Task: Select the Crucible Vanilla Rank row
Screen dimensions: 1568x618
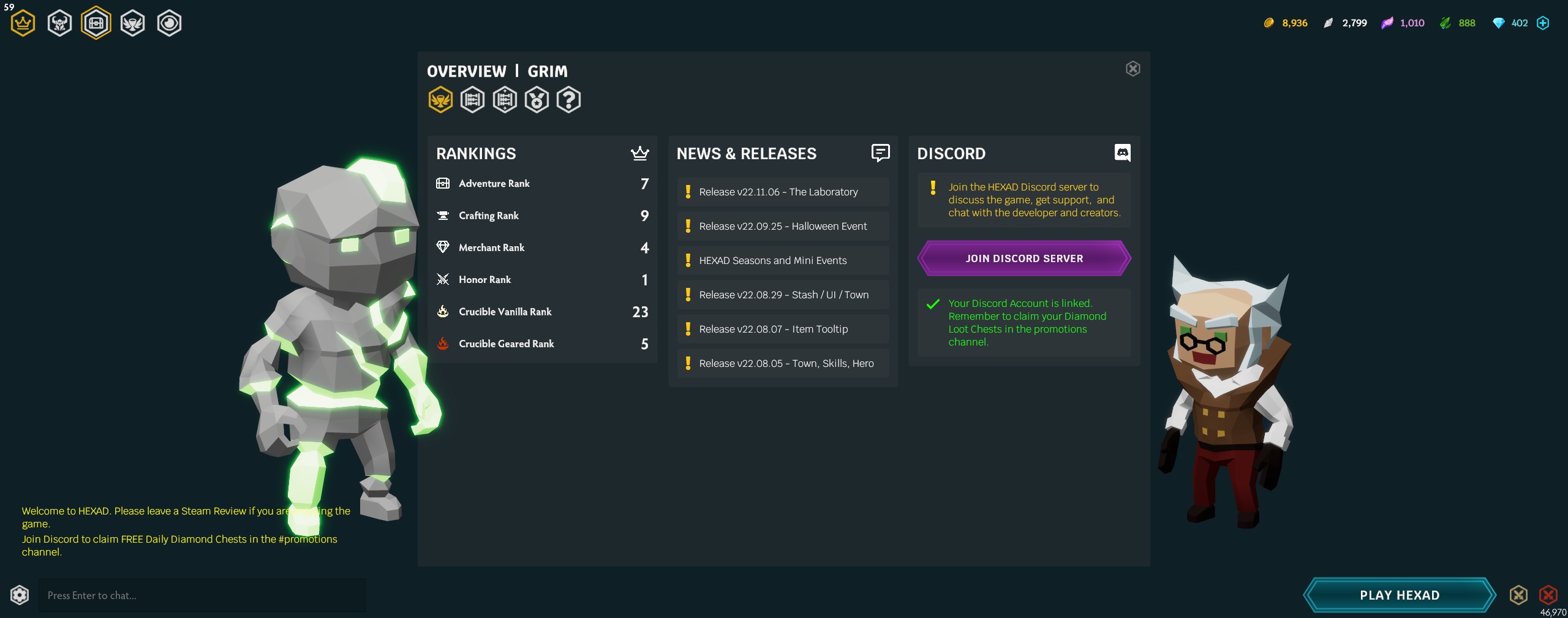Action: pyautogui.click(x=541, y=312)
